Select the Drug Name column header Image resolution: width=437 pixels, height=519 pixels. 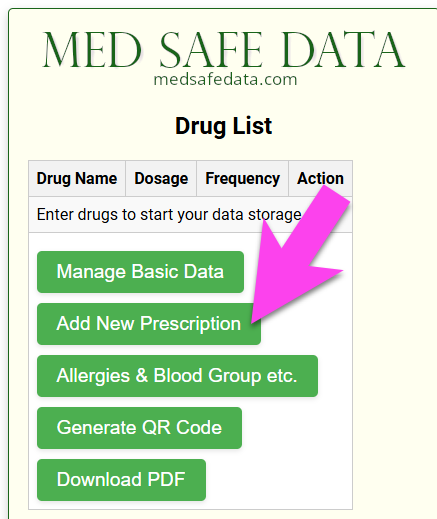tap(77, 178)
